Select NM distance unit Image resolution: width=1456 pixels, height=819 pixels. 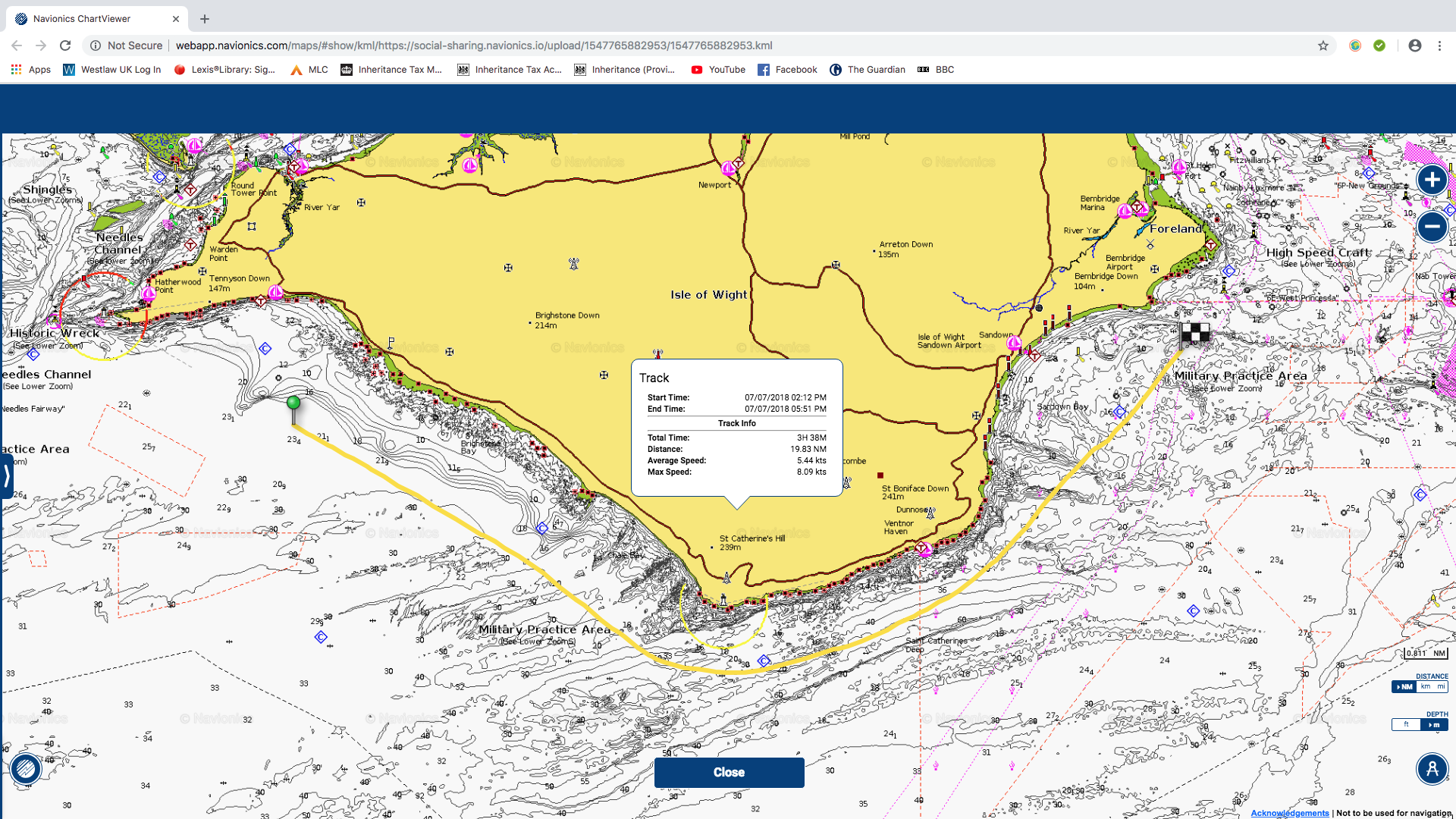[x=1405, y=686]
